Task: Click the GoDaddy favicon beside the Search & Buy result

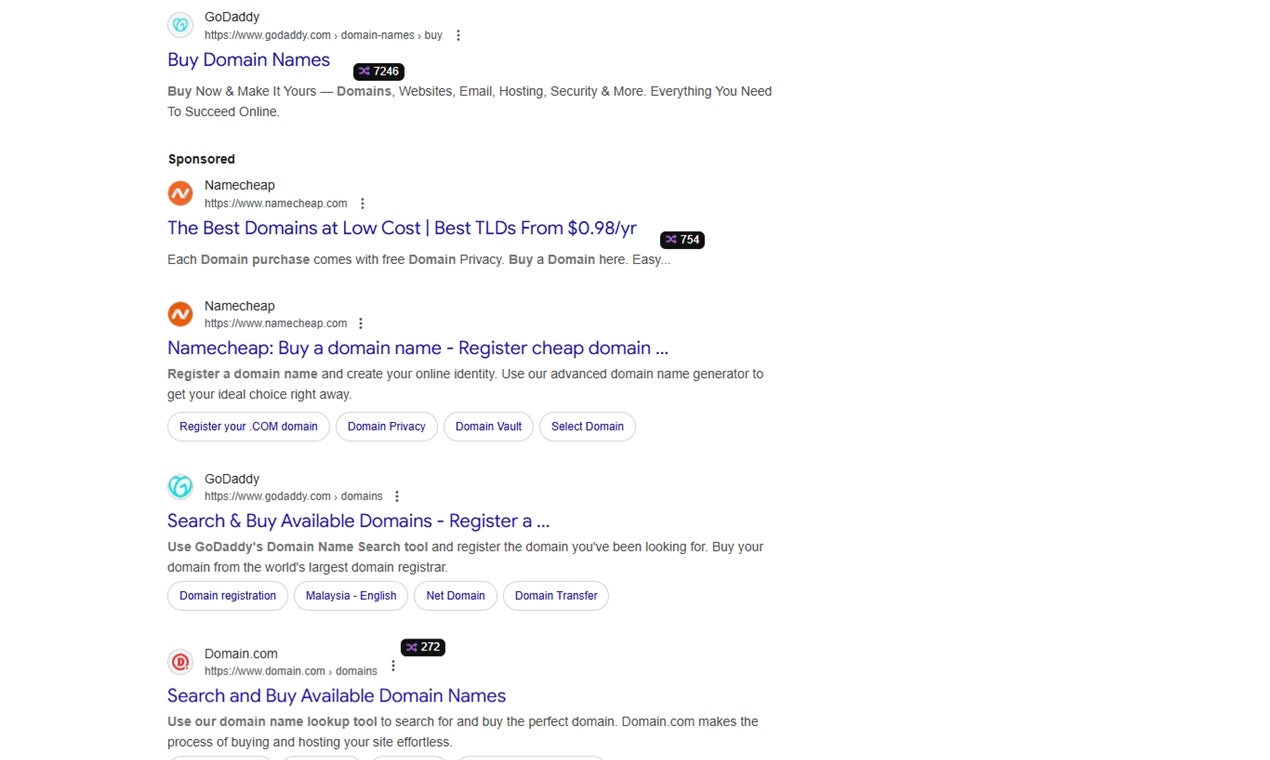Action: pos(180,487)
